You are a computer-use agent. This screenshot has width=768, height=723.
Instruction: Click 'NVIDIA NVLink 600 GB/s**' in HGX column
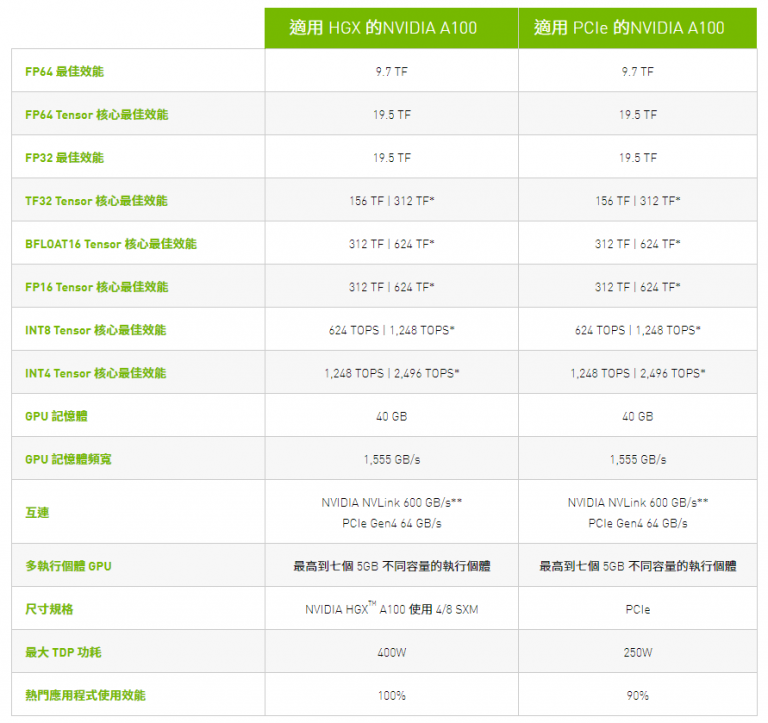[392, 503]
